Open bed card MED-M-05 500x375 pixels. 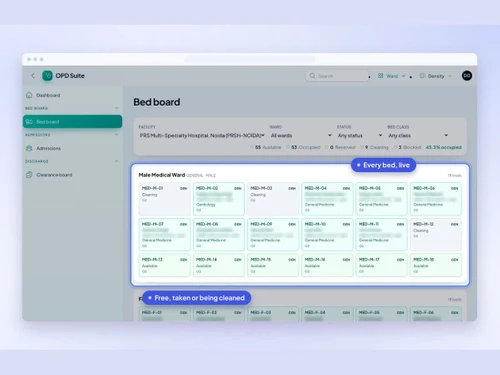(x=381, y=199)
